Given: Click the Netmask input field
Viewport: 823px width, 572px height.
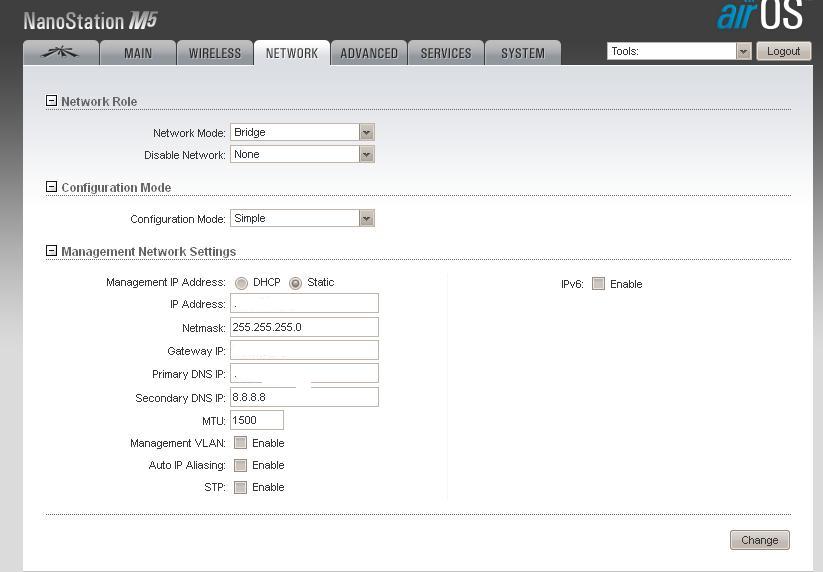Looking at the screenshot, I should [304, 327].
